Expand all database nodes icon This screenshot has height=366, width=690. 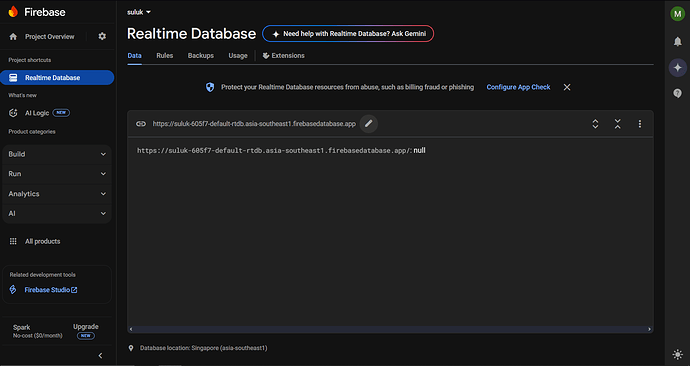(x=595, y=124)
